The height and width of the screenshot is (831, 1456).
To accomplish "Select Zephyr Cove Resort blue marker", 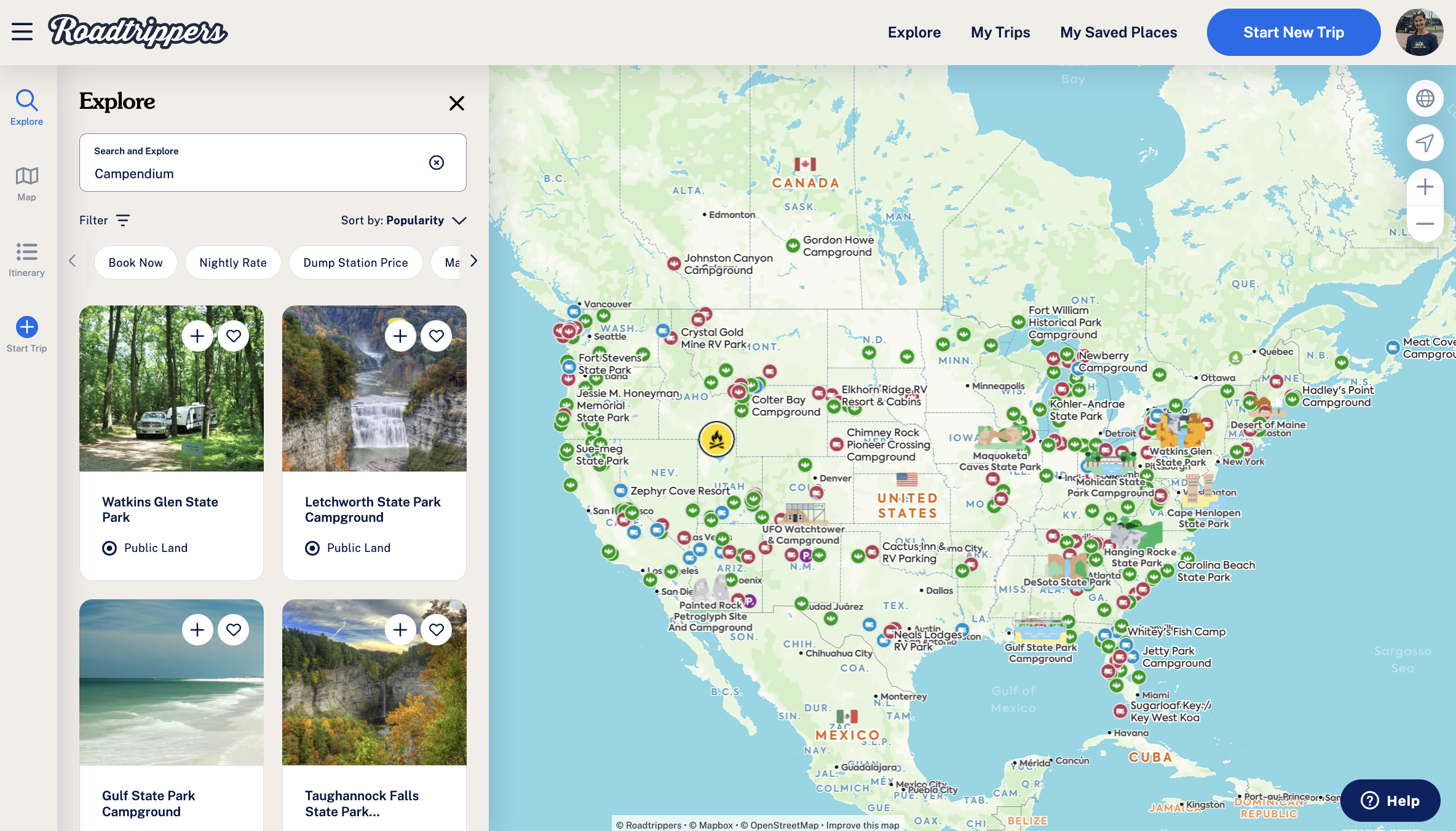I will tap(620, 490).
